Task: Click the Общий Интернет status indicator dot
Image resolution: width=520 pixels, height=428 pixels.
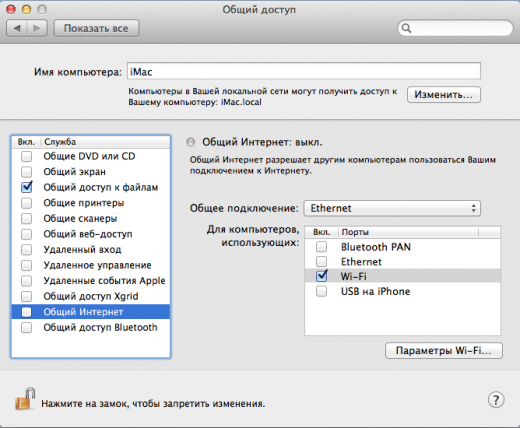Action: click(191, 142)
